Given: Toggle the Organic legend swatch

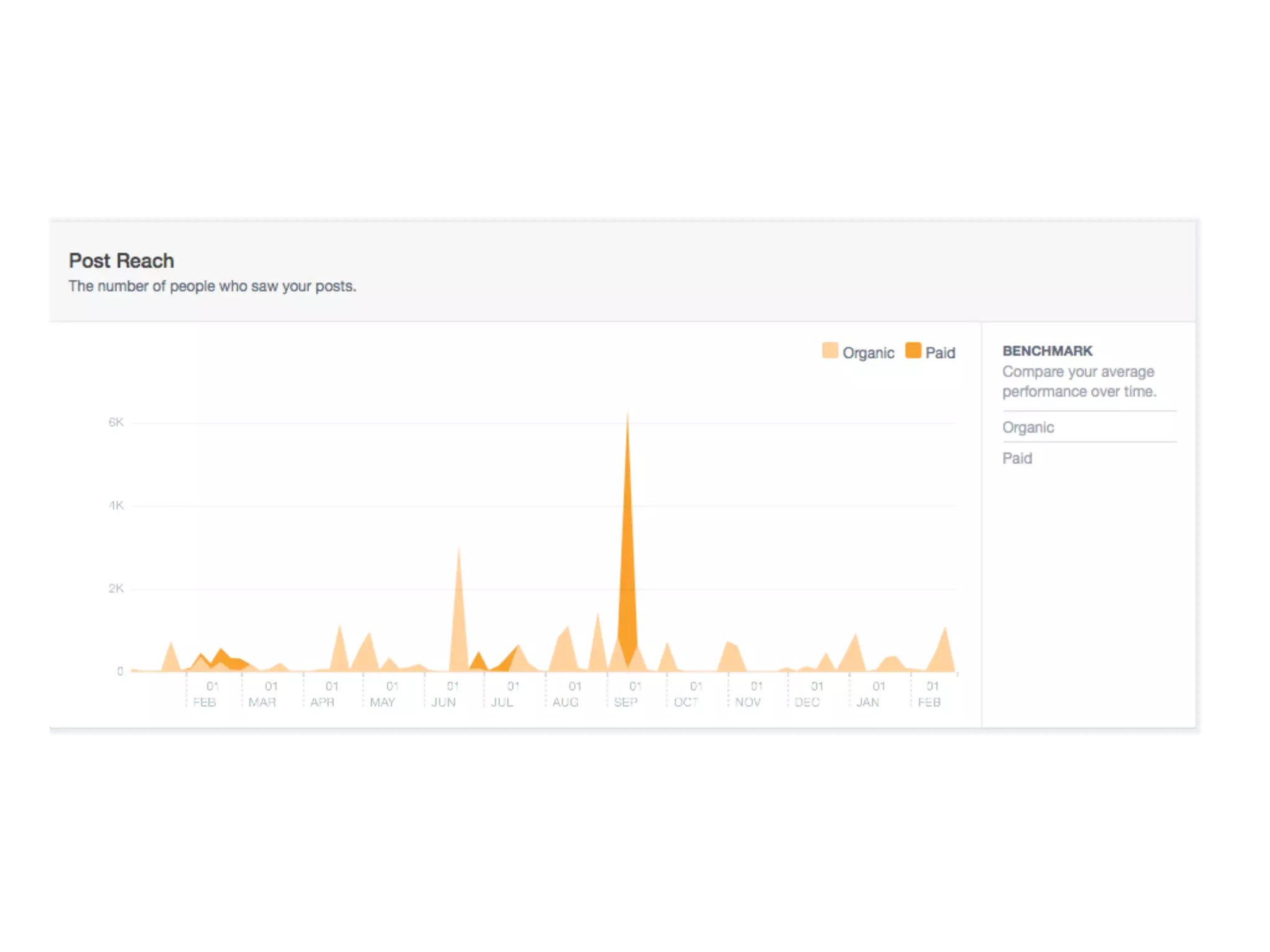Looking at the screenshot, I should point(830,351).
